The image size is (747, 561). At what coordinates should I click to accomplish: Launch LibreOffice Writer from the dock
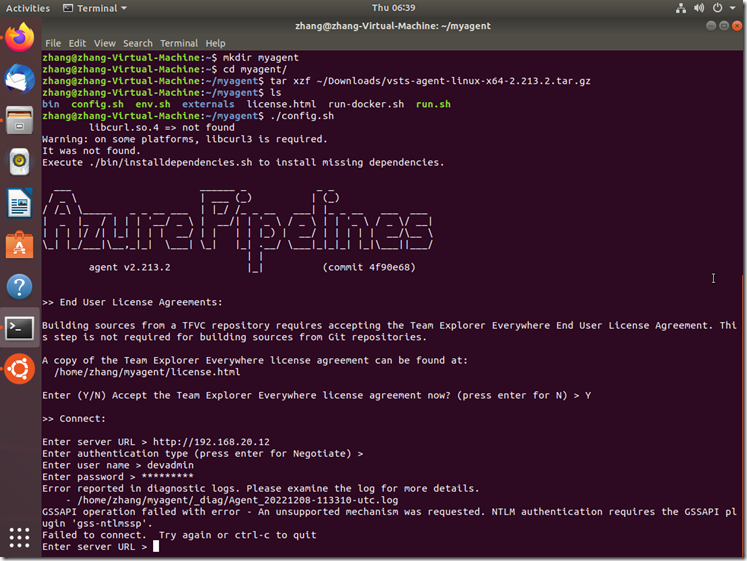(20, 203)
